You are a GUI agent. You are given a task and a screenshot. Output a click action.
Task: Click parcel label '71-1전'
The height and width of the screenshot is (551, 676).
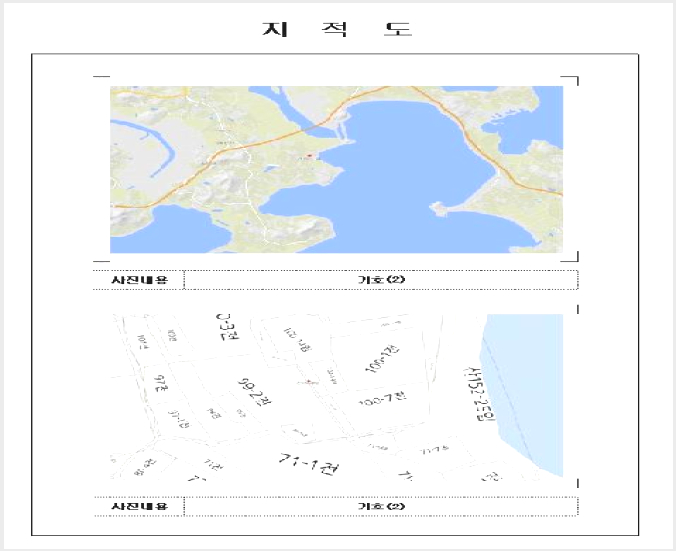(309, 464)
